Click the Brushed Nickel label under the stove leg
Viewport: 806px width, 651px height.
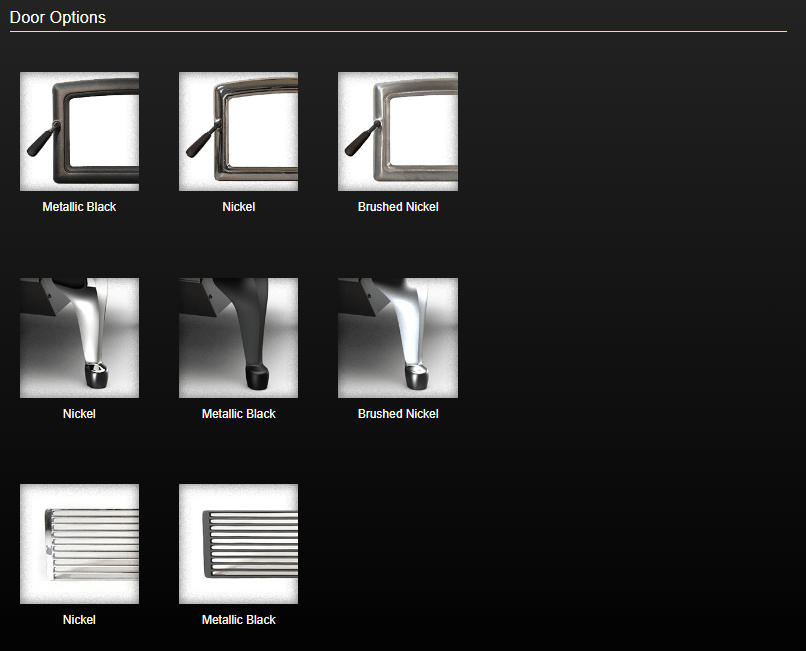(x=397, y=414)
